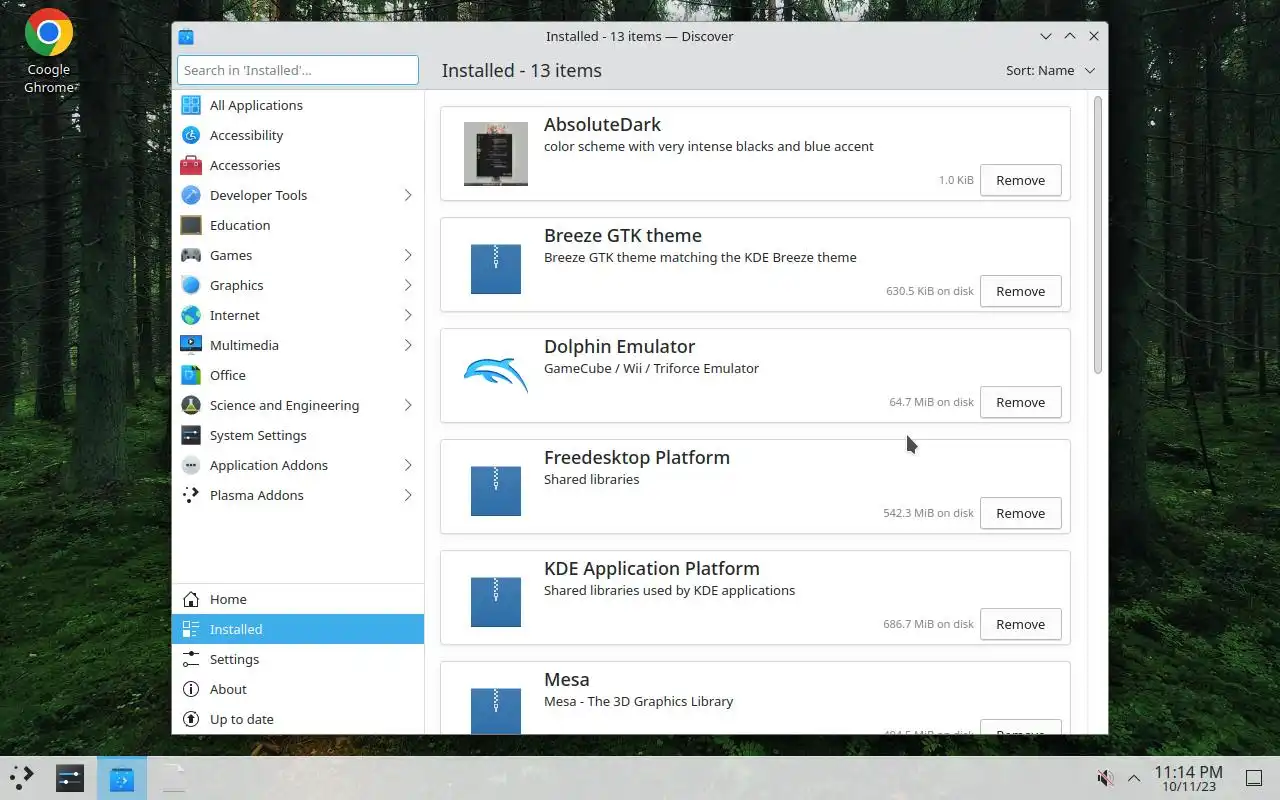Expand the Multimedia category arrow
The width and height of the screenshot is (1280, 800).
pyautogui.click(x=408, y=345)
